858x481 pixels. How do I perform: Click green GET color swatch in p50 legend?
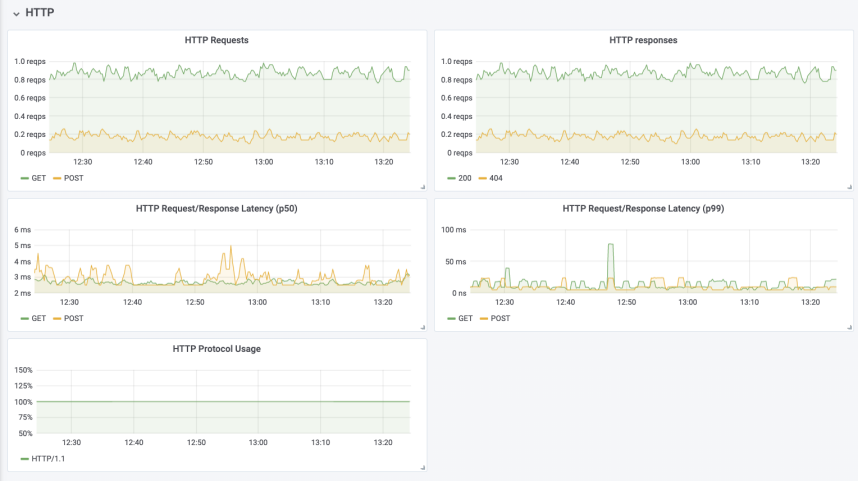coord(25,318)
